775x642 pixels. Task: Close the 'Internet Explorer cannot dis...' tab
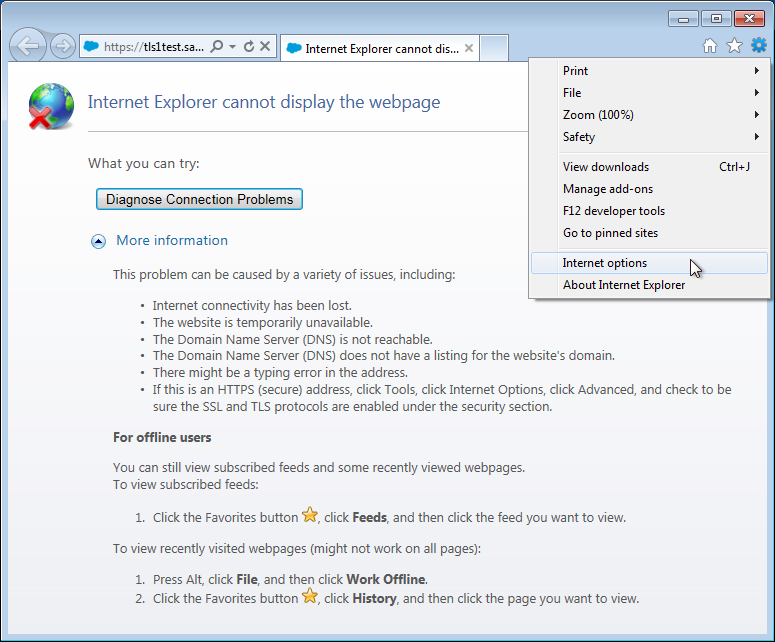point(469,48)
